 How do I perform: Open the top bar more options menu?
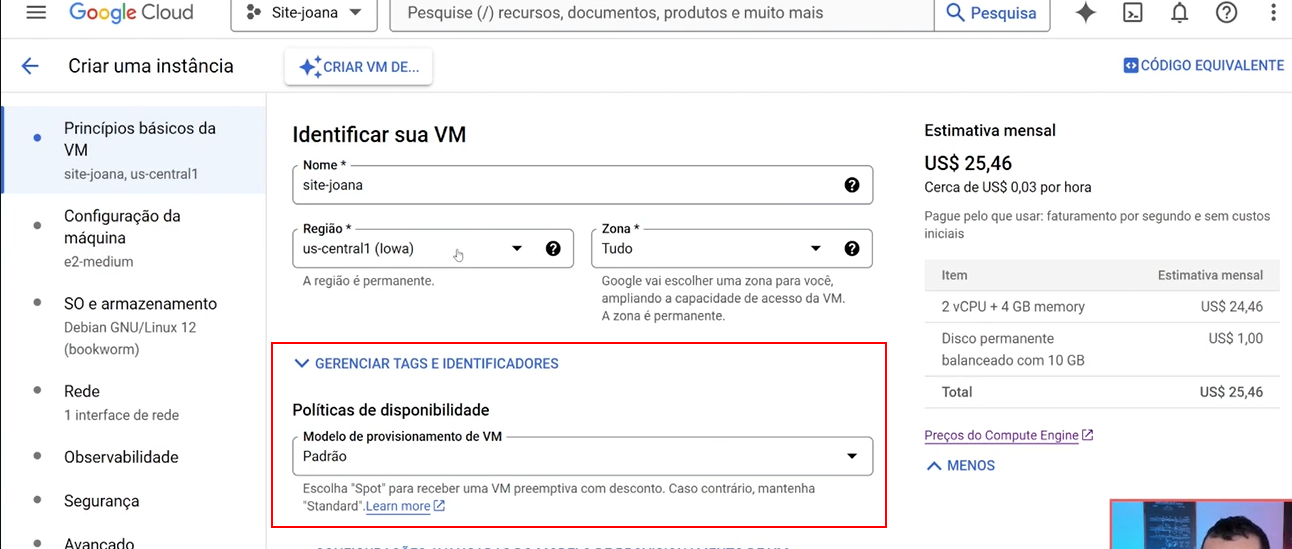tap(1273, 13)
